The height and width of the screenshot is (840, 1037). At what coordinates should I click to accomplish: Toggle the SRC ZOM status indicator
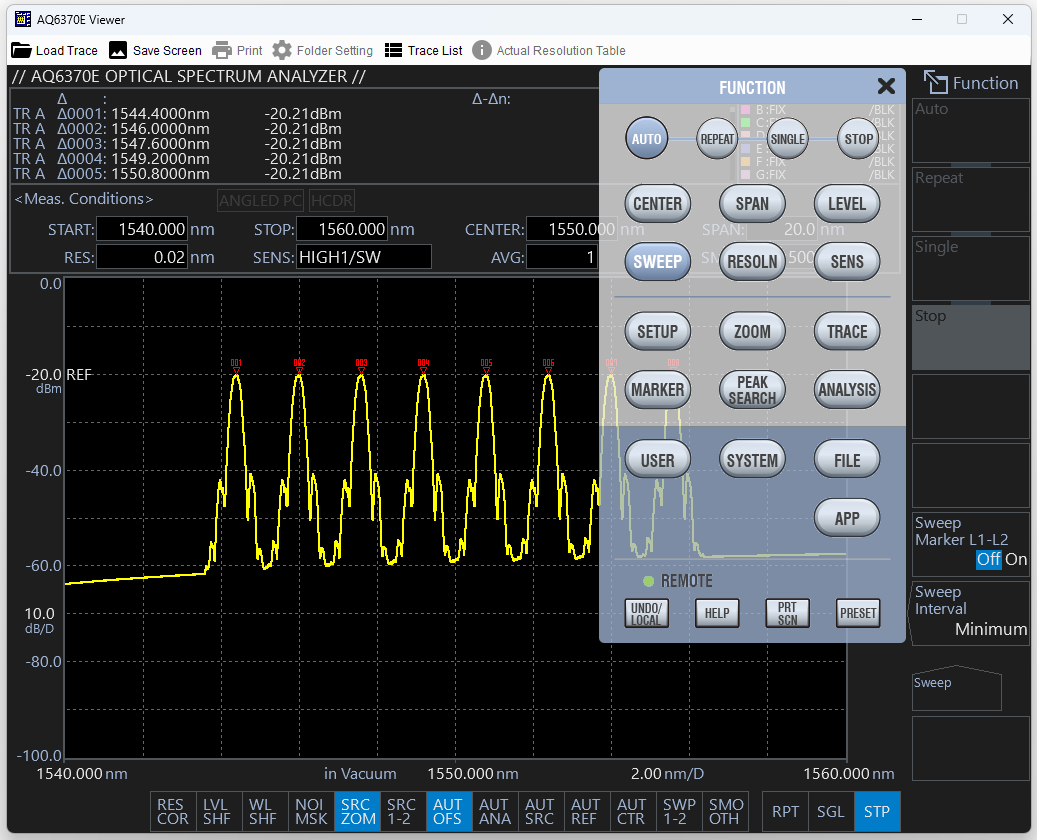pos(358,811)
